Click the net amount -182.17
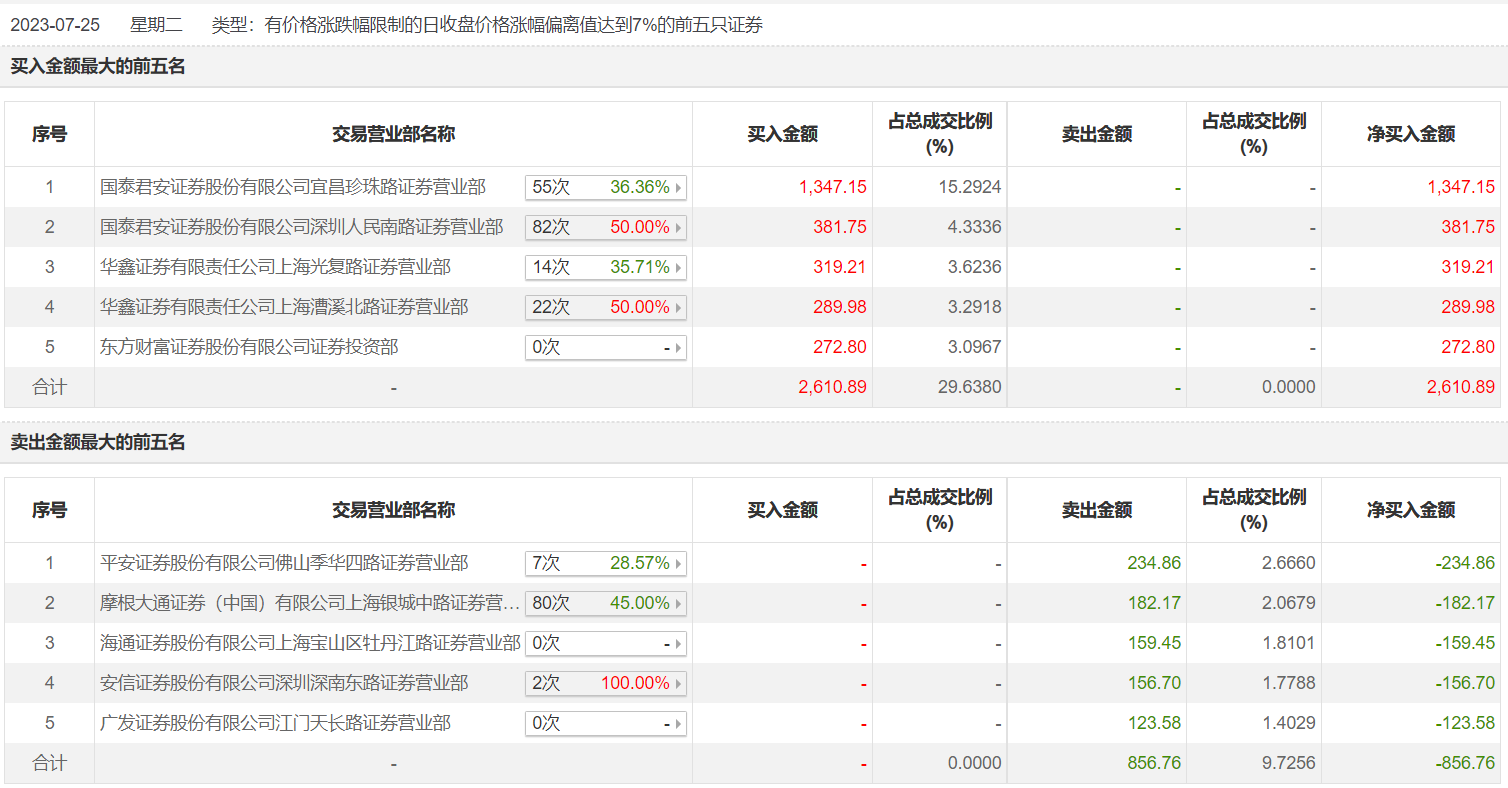The height and width of the screenshot is (788, 1508). pyautogui.click(x=1465, y=603)
